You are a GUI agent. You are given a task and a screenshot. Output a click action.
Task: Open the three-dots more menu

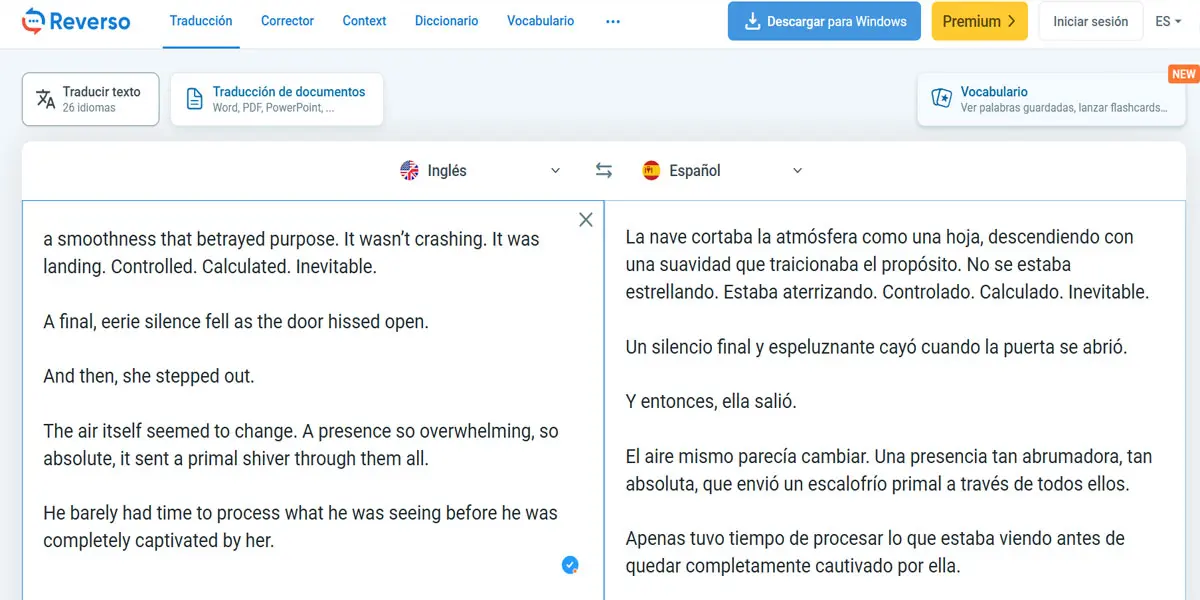coord(613,21)
